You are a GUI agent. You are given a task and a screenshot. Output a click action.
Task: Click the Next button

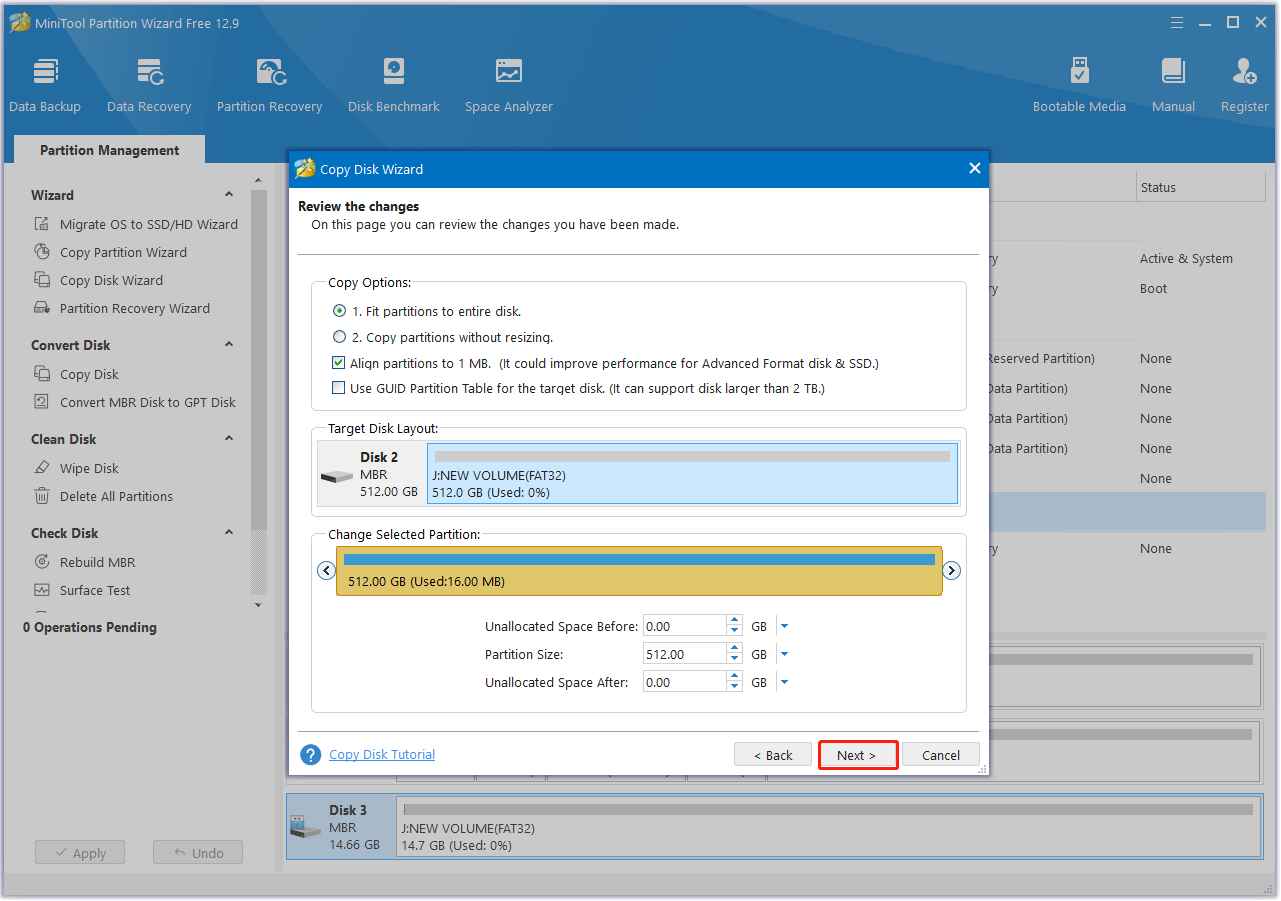pyautogui.click(x=856, y=755)
